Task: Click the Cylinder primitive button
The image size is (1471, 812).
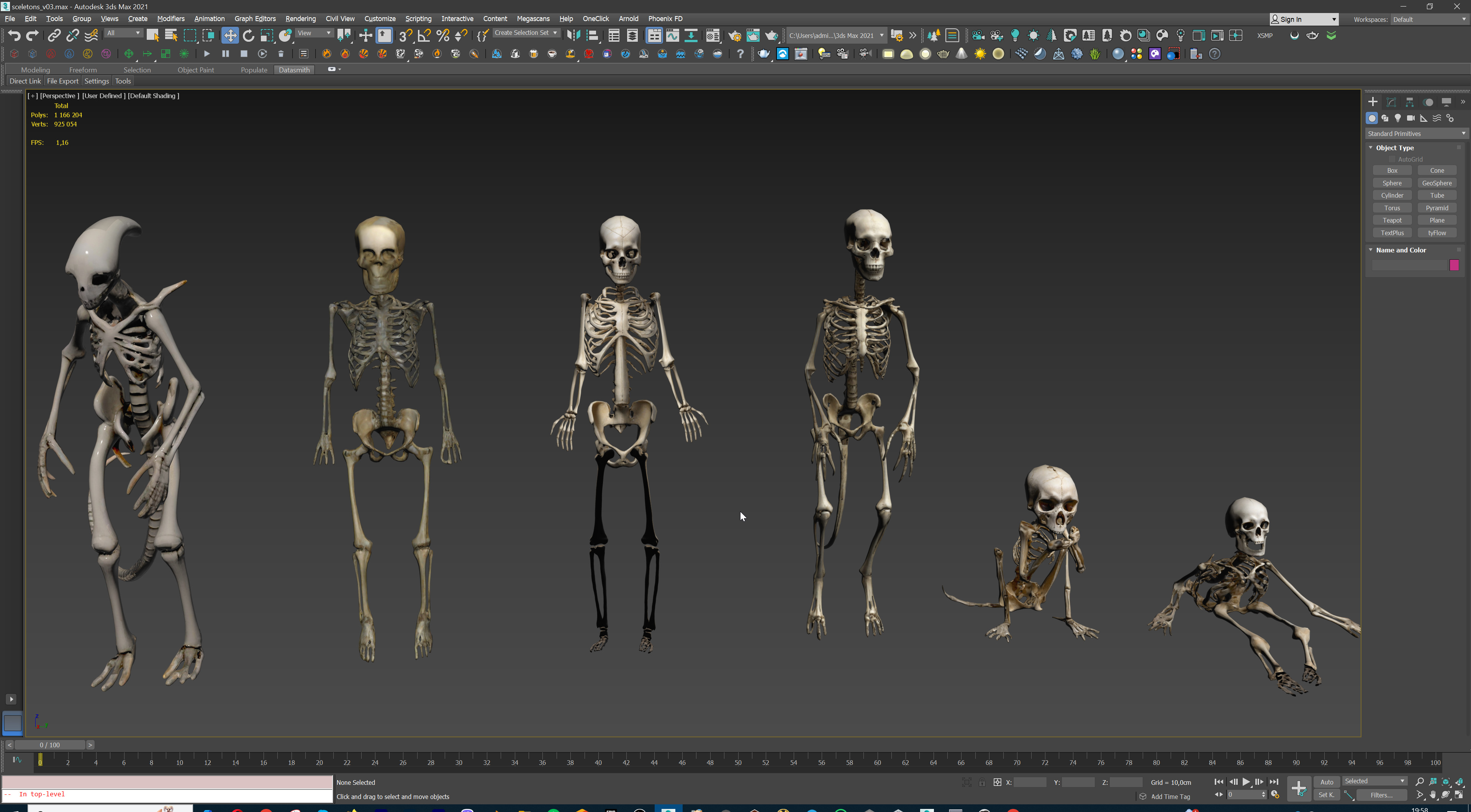Action: point(1392,195)
